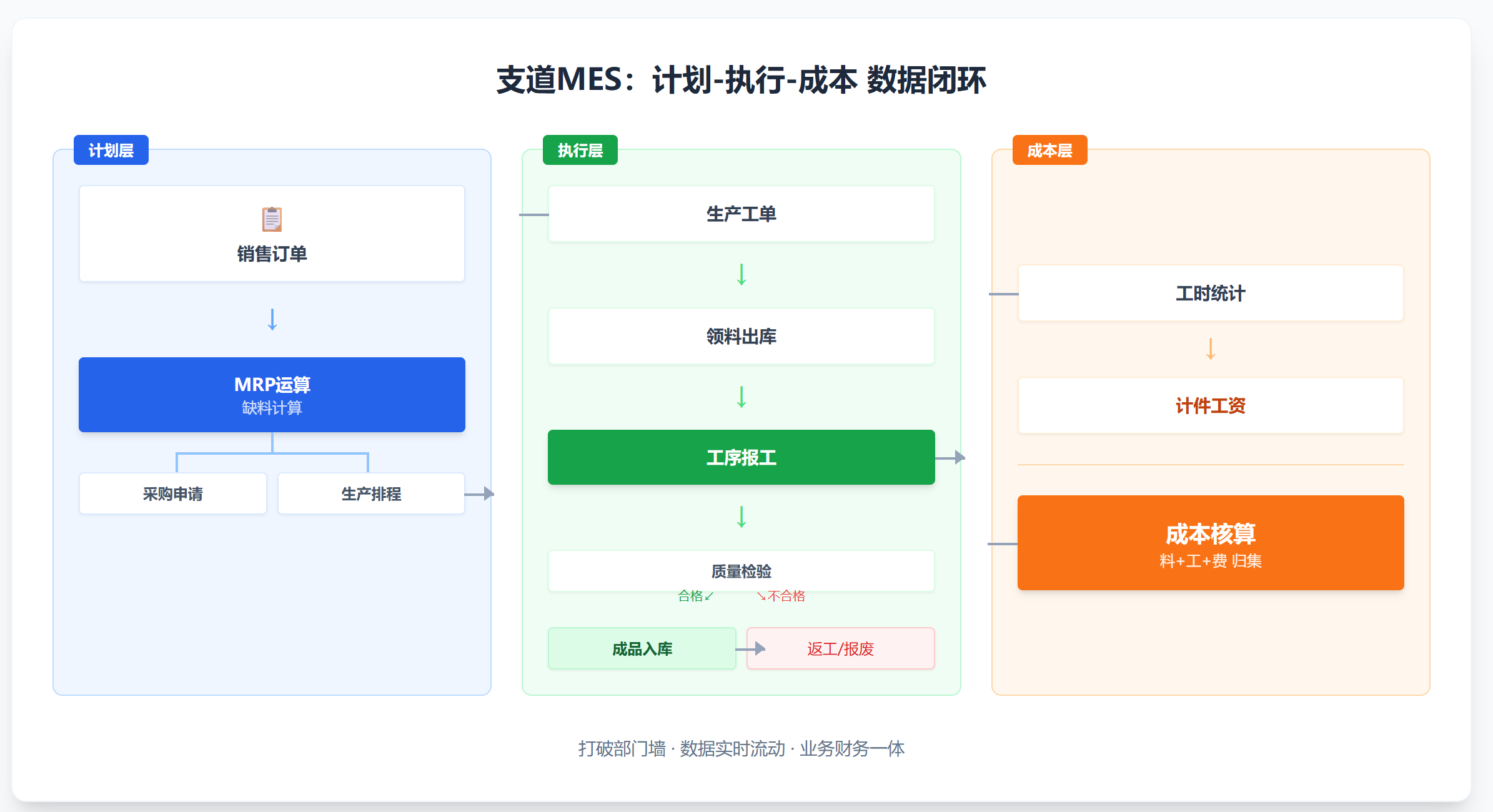Screen dimensions: 1493x812
Task: Click the 计件工资 box
Action: pos(1210,405)
